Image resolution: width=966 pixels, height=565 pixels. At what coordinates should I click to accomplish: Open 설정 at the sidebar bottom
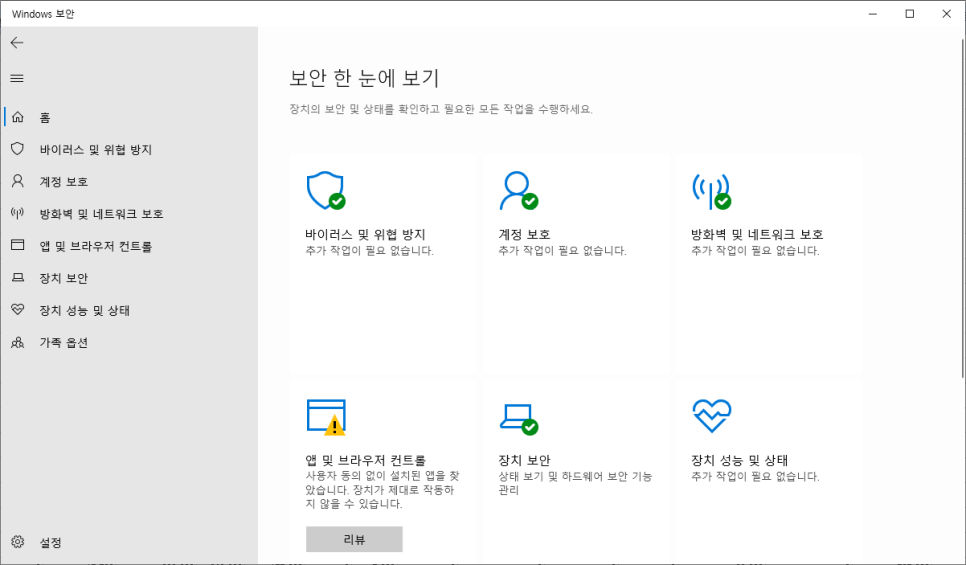click(x=51, y=542)
